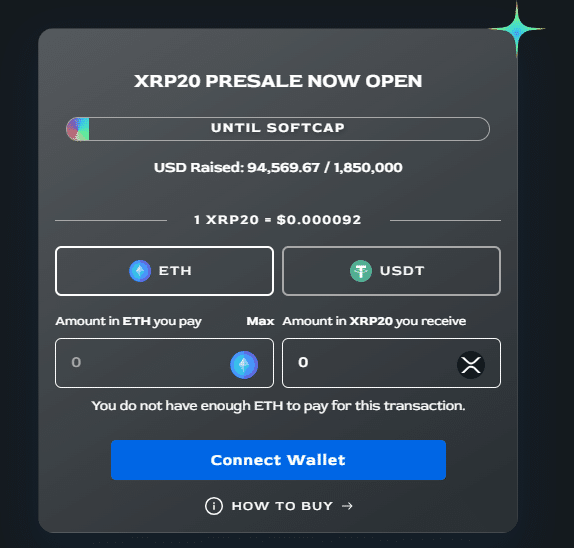Click the not enough ETH warning message
Image resolution: width=574 pixels, height=548 pixels.
click(278, 406)
